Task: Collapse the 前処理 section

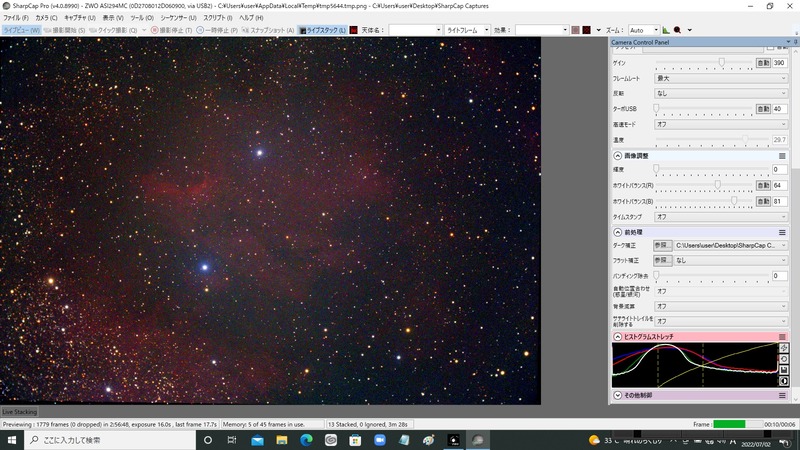Action: click(x=617, y=232)
